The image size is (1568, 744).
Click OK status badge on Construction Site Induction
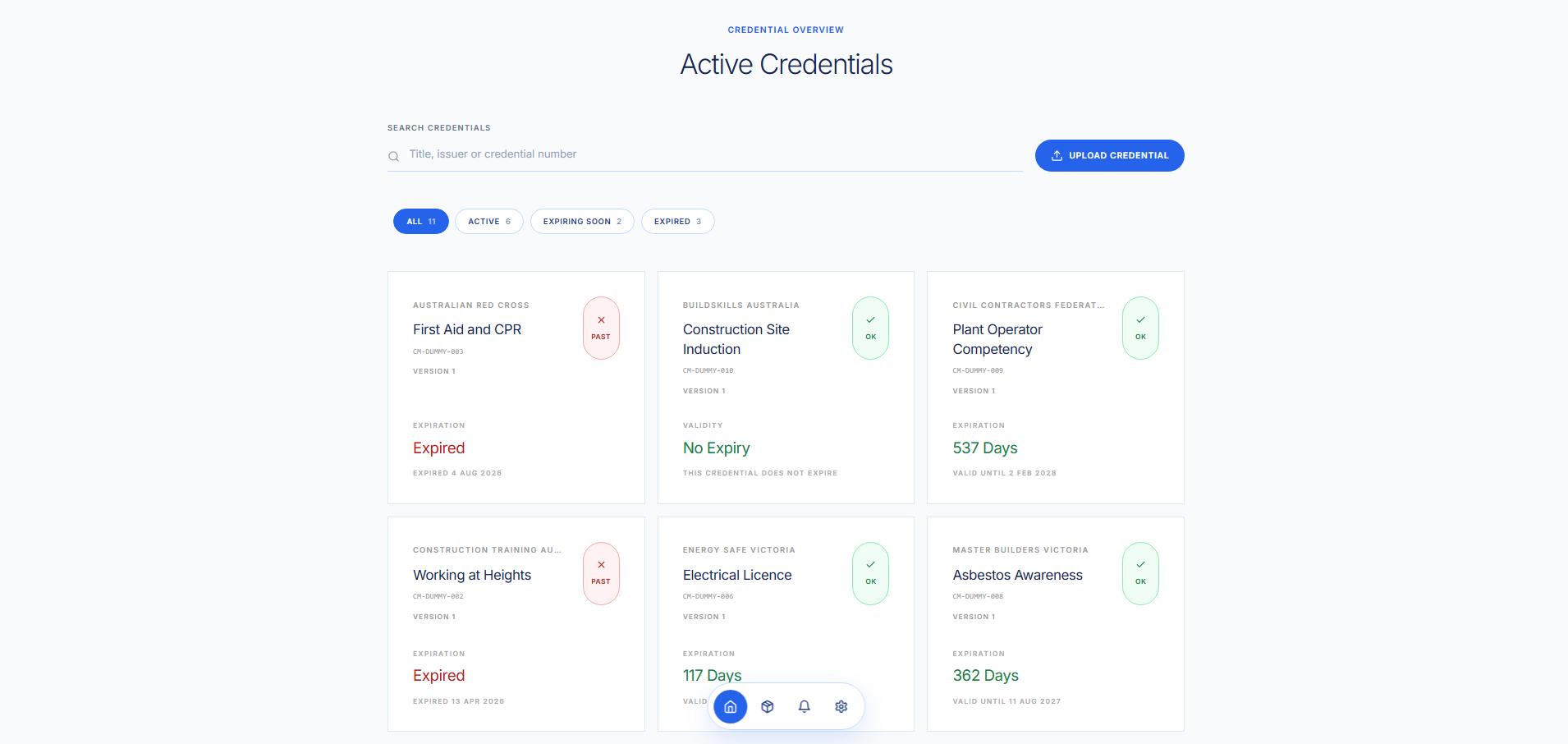(x=870, y=328)
